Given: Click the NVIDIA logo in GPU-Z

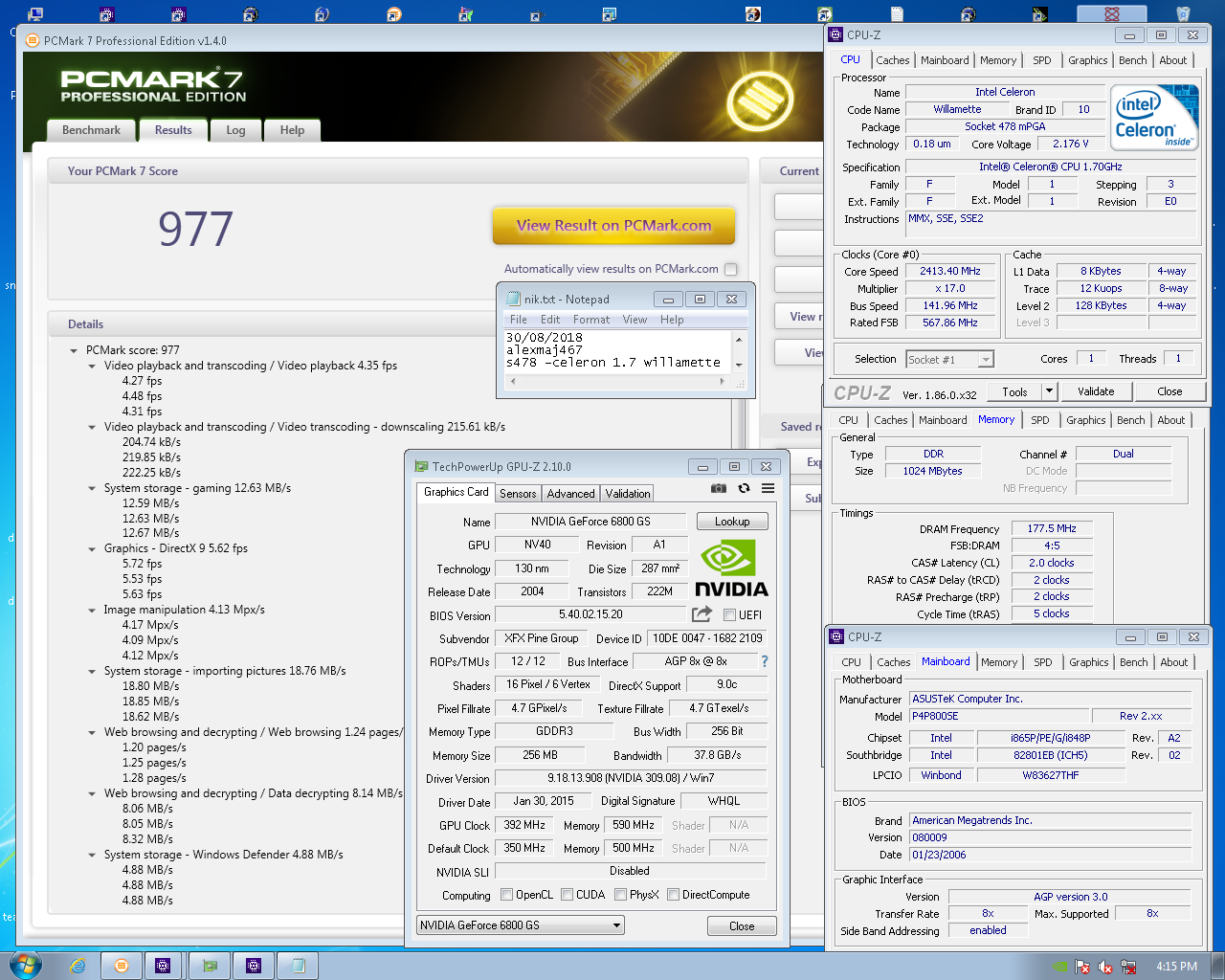Looking at the screenshot, I should tap(731, 568).
